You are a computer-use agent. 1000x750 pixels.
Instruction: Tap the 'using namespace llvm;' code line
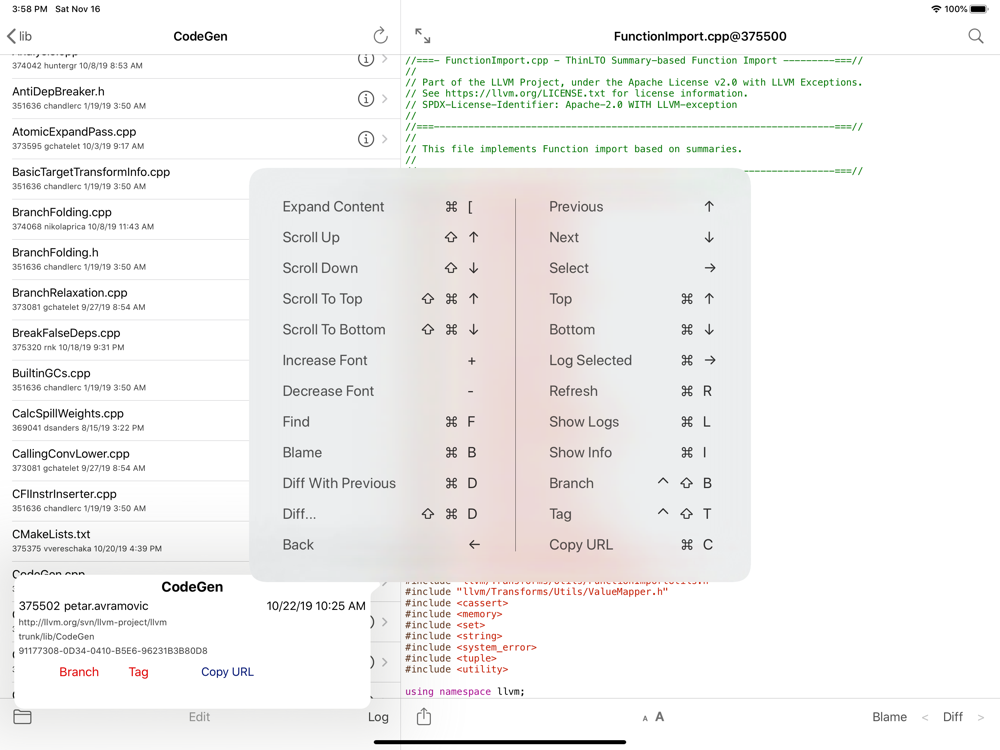465,691
